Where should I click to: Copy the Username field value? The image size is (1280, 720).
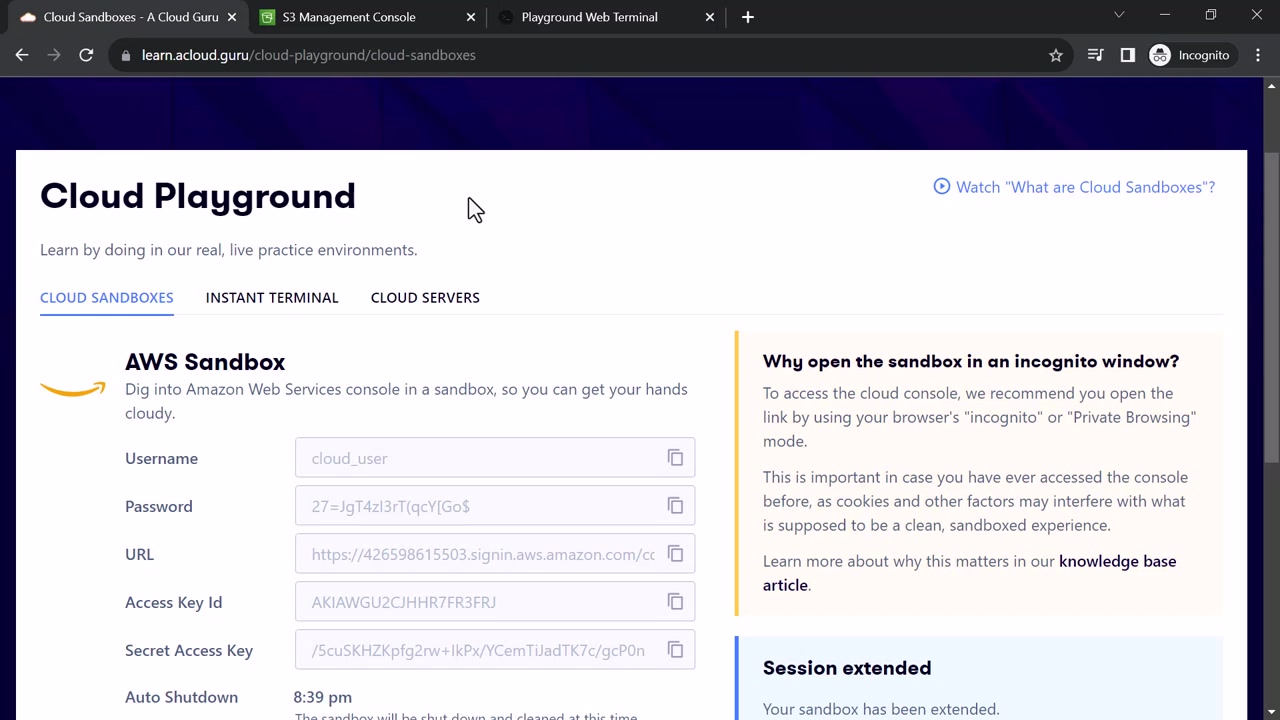pos(675,458)
